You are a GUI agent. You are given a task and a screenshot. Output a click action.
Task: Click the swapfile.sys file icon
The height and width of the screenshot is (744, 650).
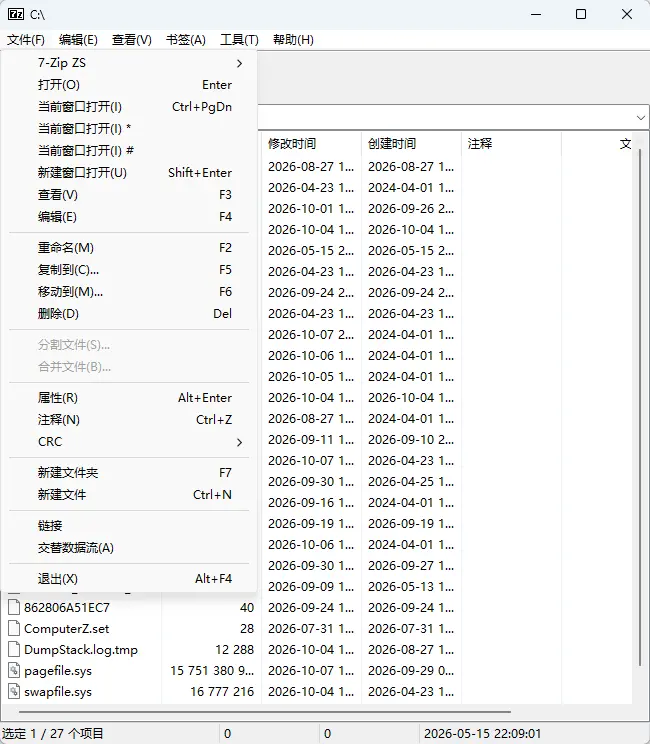click(14, 691)
